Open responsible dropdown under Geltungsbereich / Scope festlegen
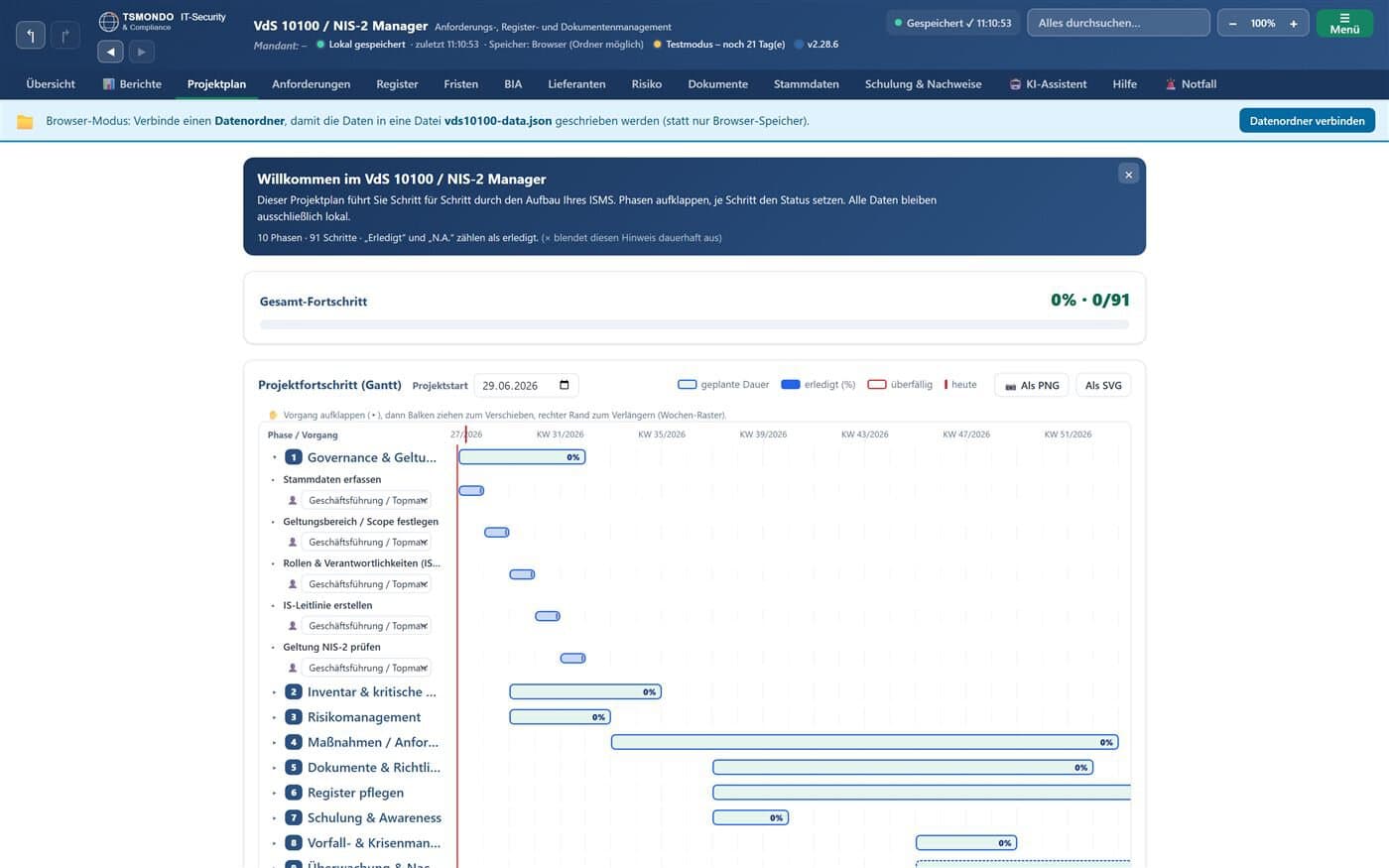Viewport: 1389px width, 868px height. [x=366, y=542]
